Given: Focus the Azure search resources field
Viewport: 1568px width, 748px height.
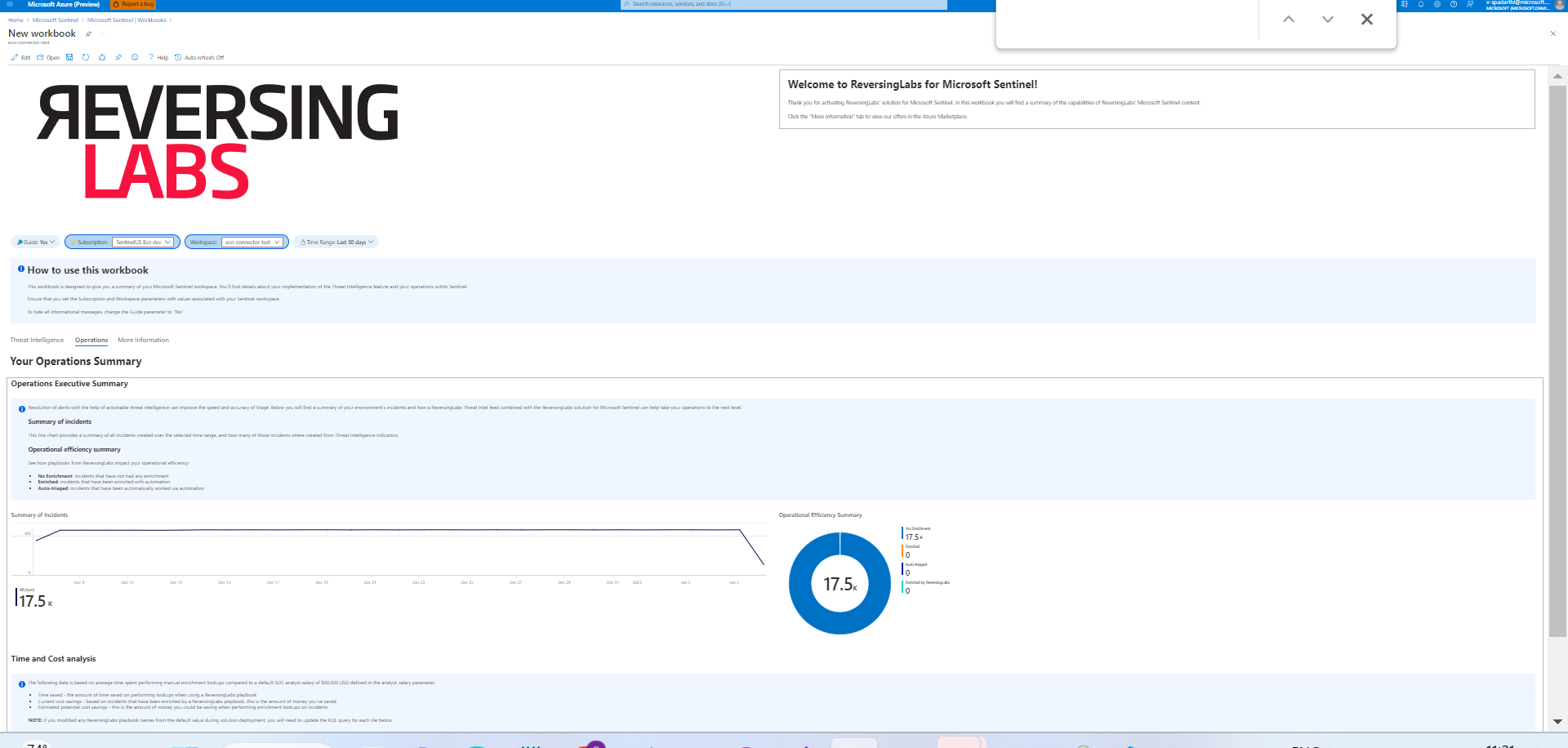Looking at the screenshot, I should coord(784,4).
